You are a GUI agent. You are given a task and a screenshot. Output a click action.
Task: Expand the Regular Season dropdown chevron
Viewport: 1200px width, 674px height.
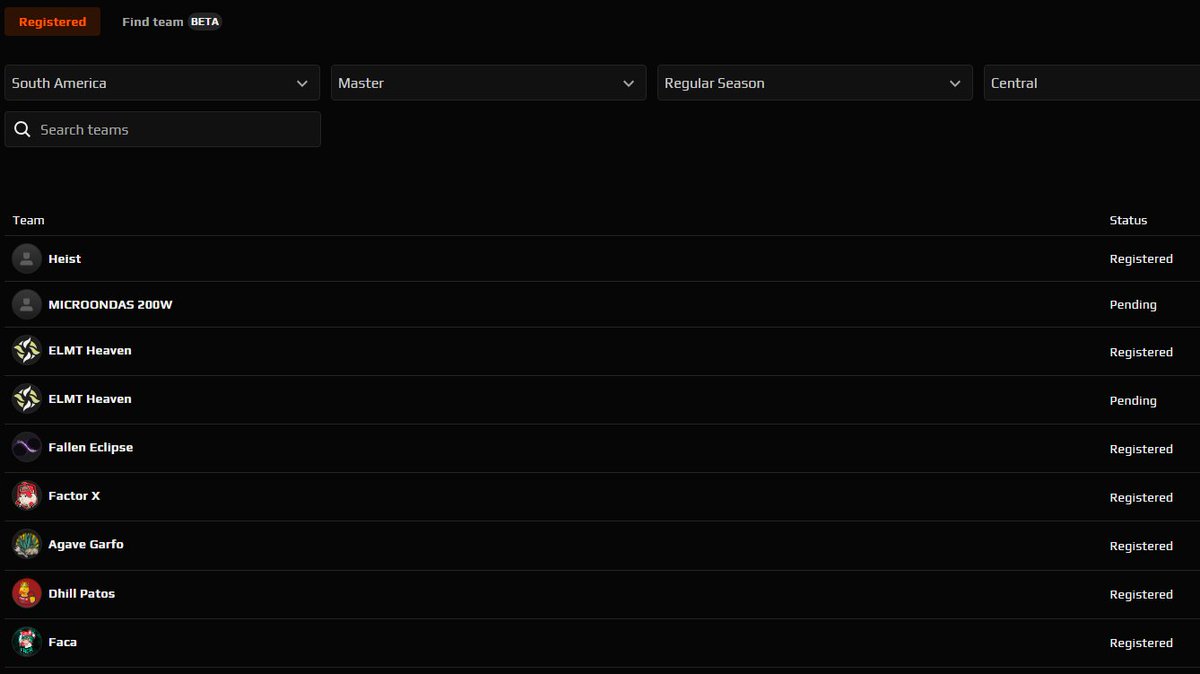click(x=954, y=84)
